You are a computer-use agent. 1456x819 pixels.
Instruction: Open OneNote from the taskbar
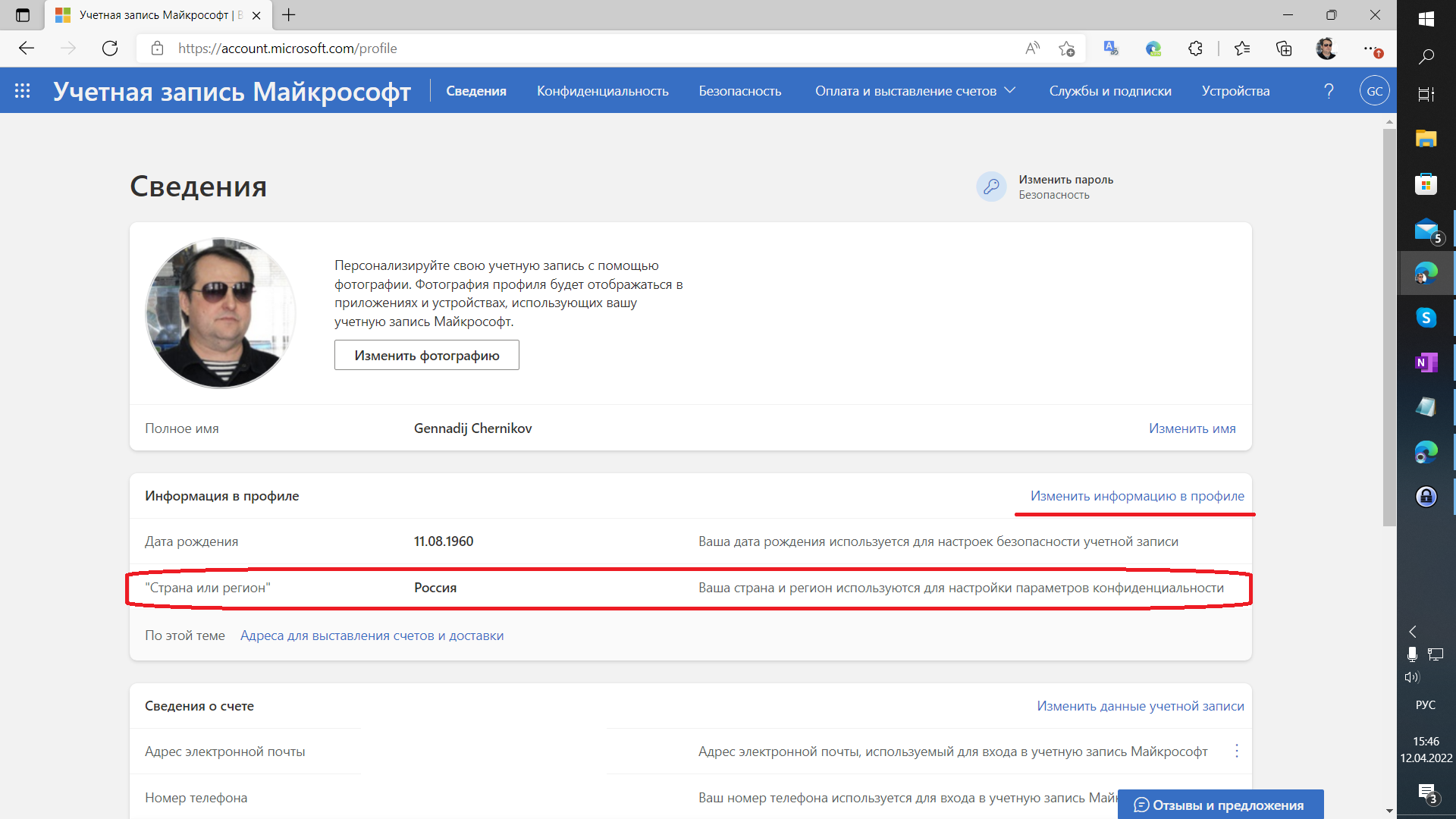coord(1426,362)
